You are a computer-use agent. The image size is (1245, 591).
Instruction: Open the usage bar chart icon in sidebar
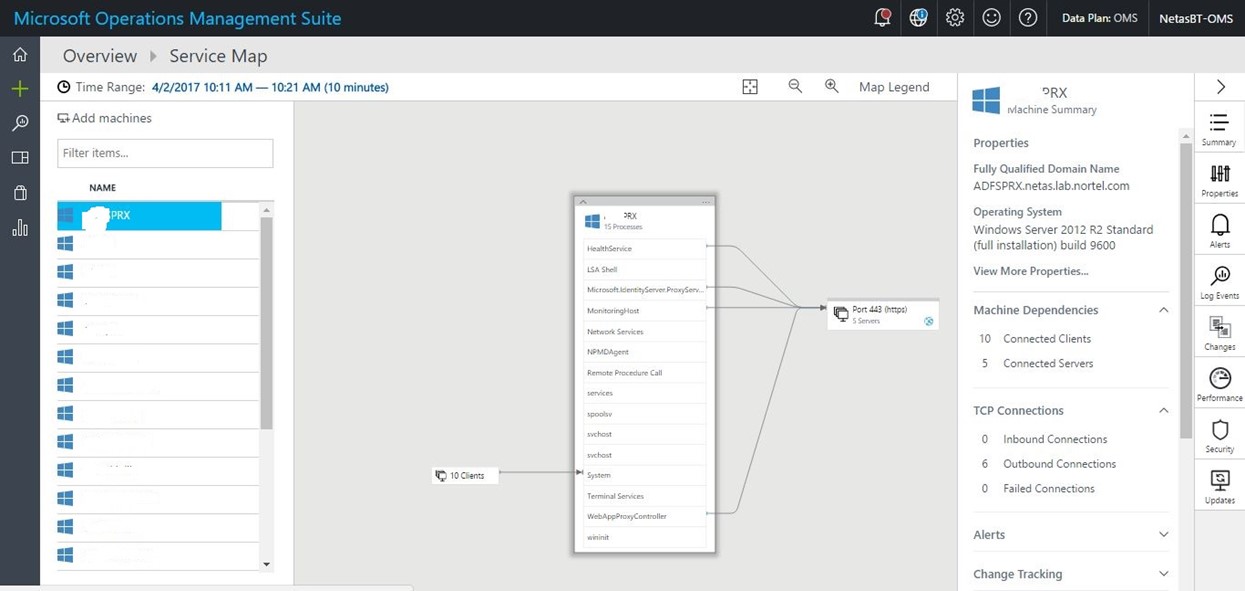click(19, 228)
